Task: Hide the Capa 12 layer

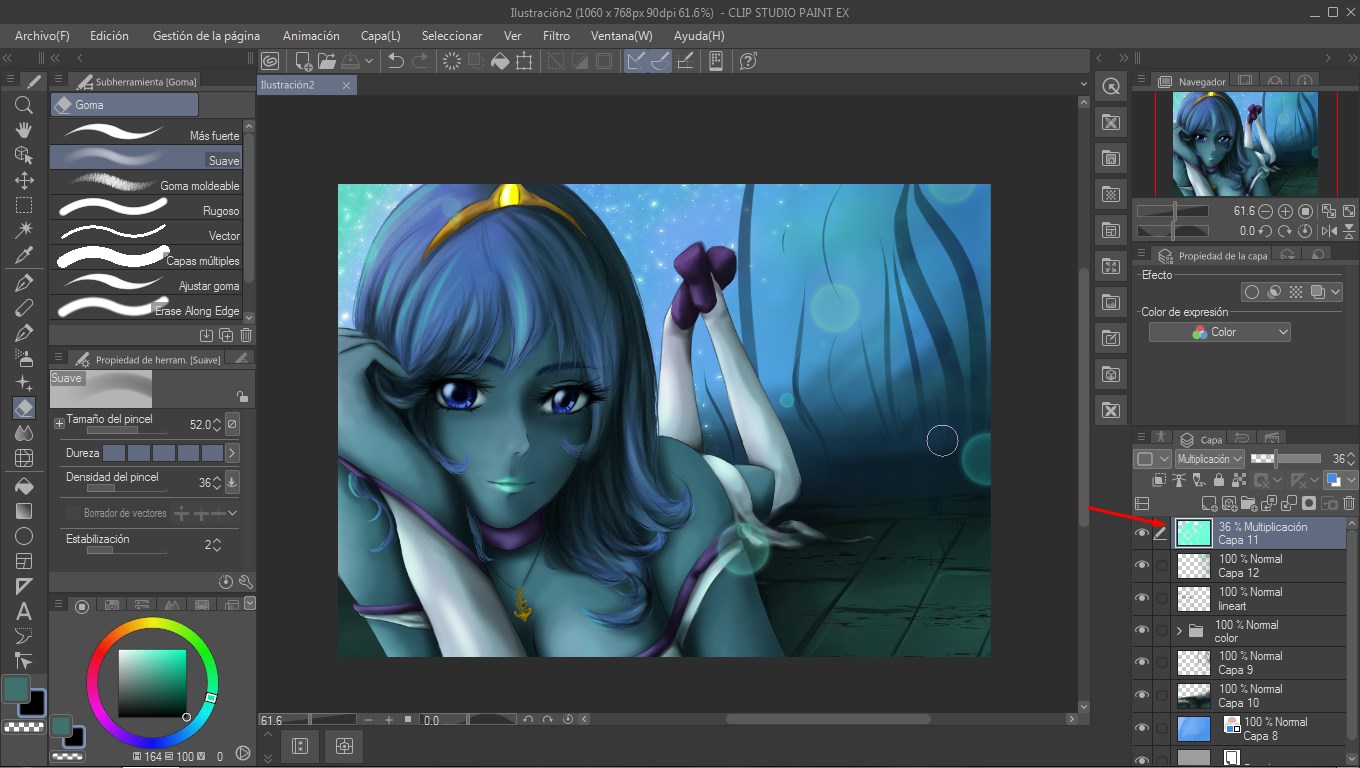Action: (x=1142, y=566)
